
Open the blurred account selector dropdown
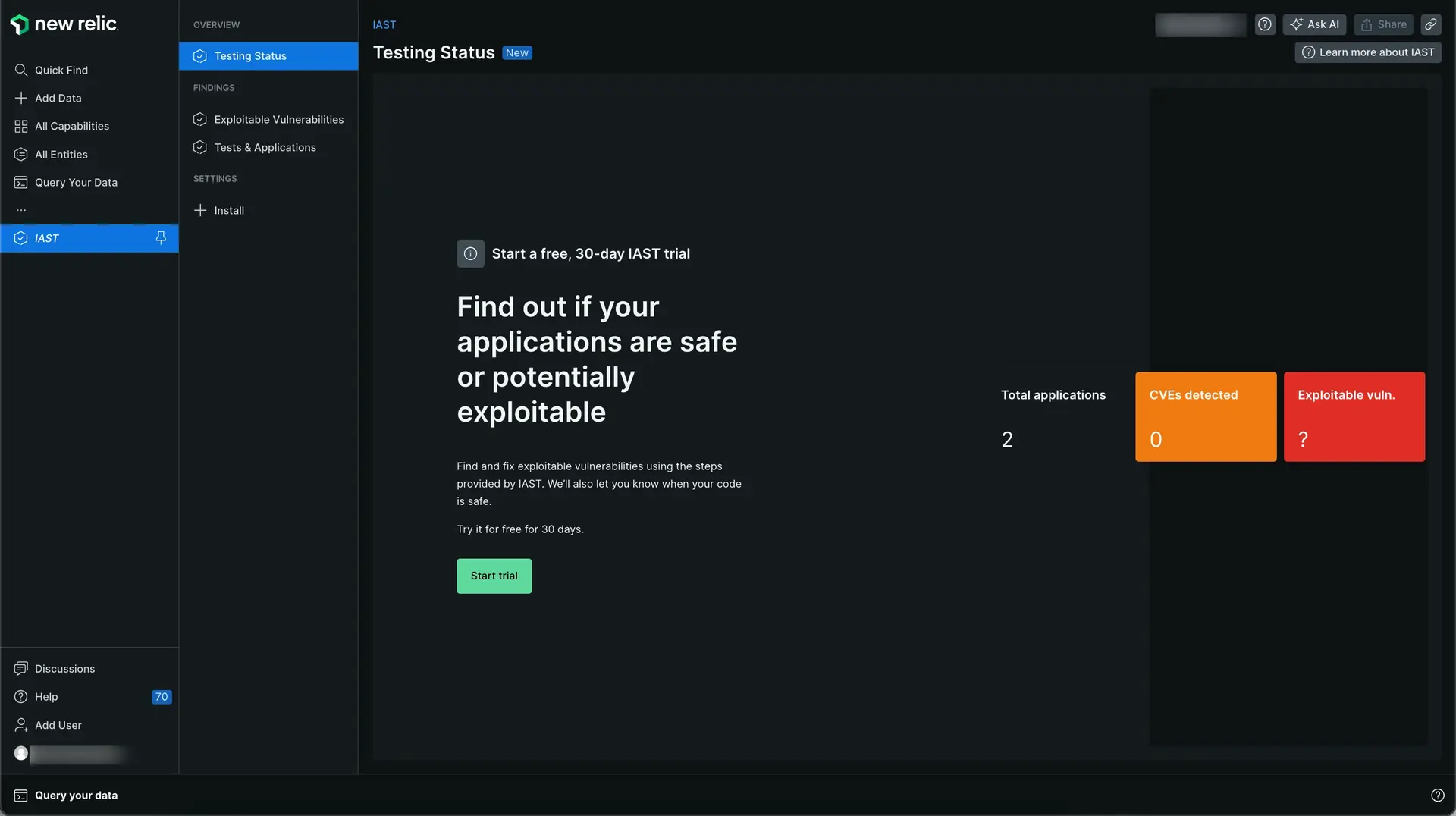(x=1200, y=24)
